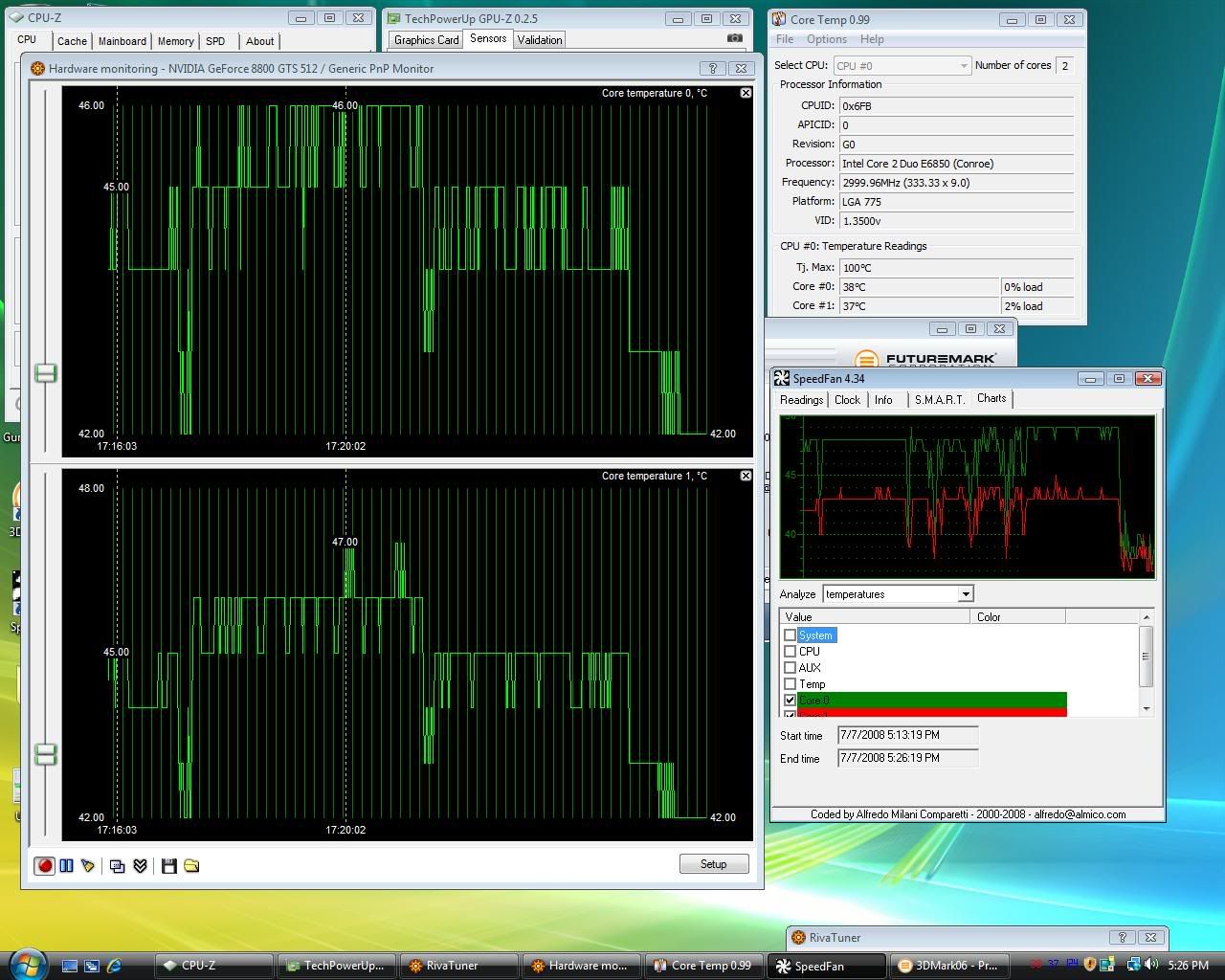Open the Options menu in Core Temp
This screenshot has height=980, width=1225.
827,39
